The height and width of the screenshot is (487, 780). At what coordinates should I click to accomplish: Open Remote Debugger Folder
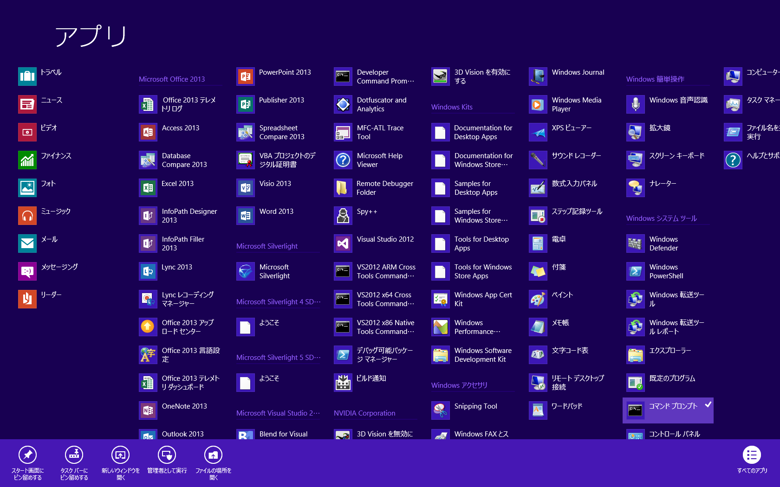(x=374, y=188)
